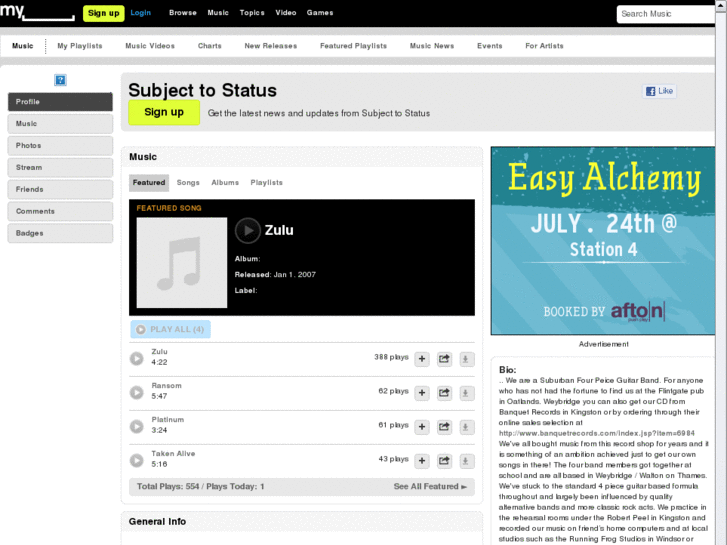Go to Music Videos
The width and height of the screenshot is (727, 545).
click(x=150, y=46)
